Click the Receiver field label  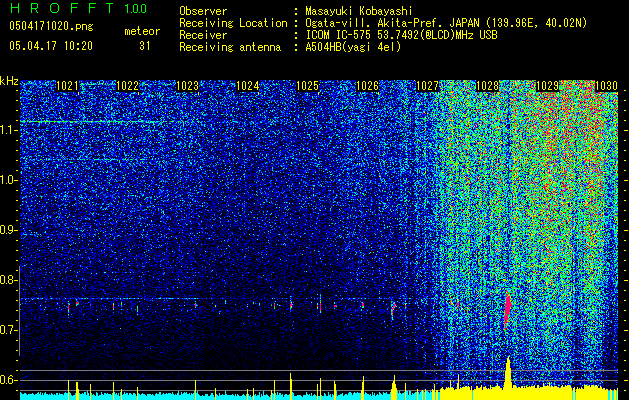click(x=203, y=35)
